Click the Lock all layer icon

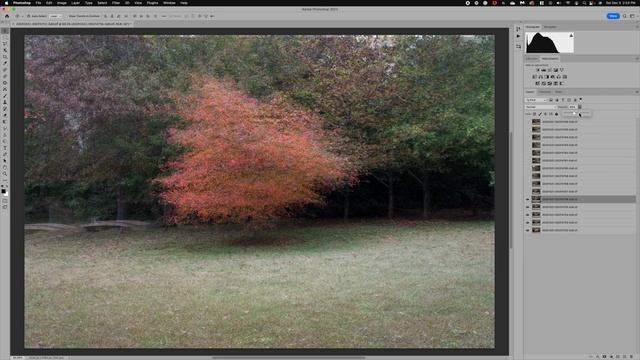(x=556, y=114)
